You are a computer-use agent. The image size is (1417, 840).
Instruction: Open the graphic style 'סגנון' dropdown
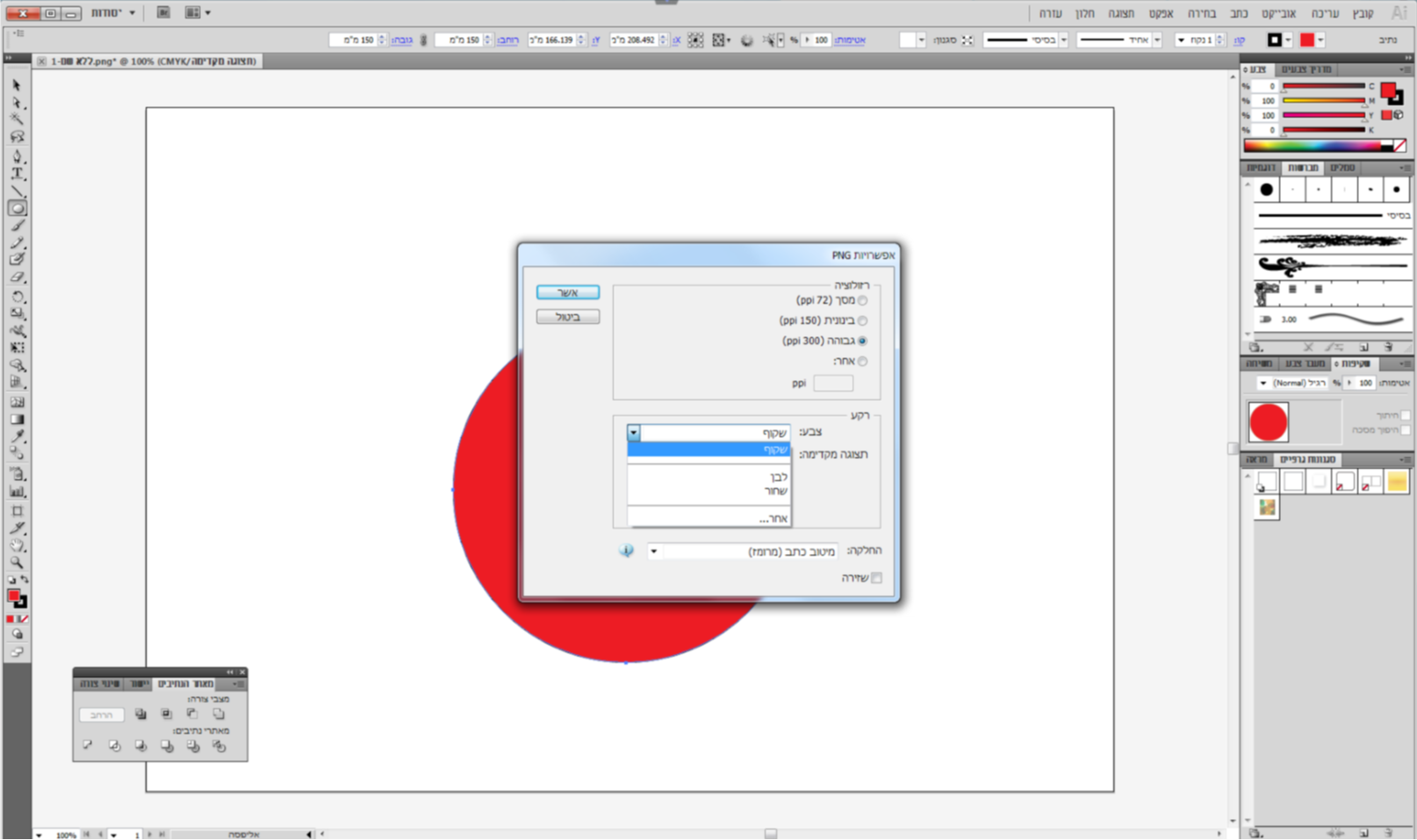click(921, 40)
